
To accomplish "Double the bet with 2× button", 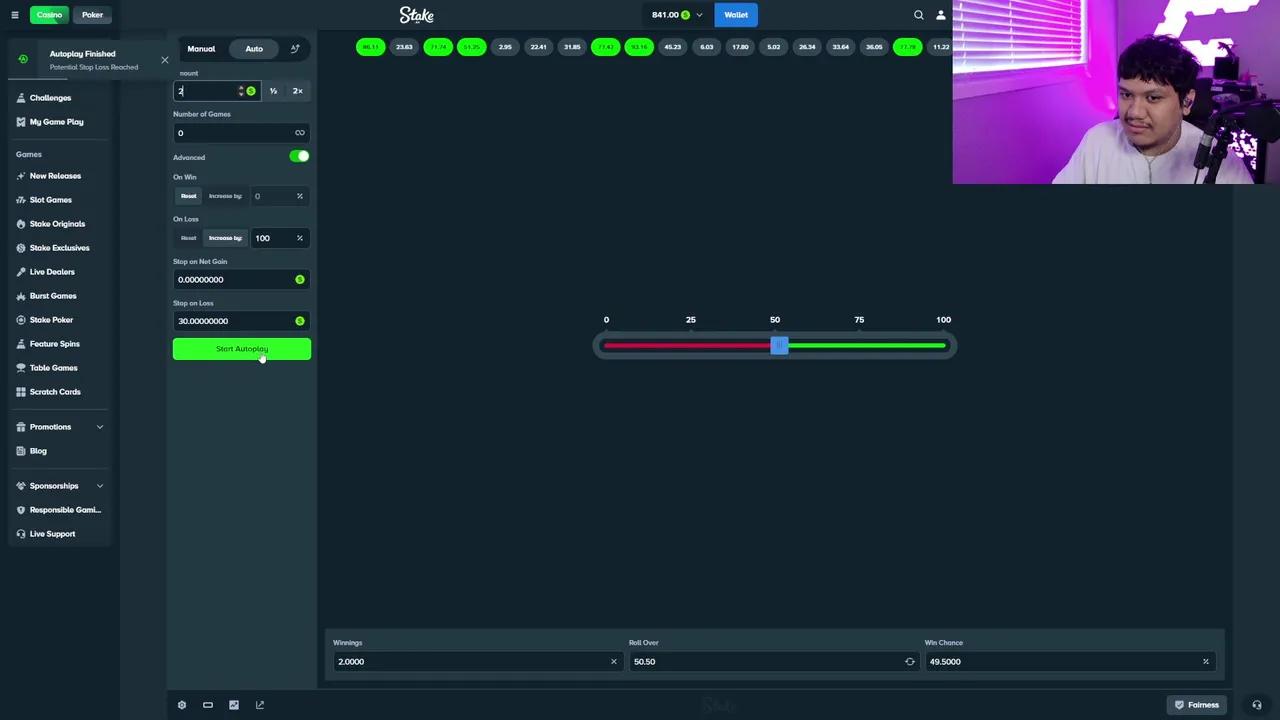I will point(298,91).
